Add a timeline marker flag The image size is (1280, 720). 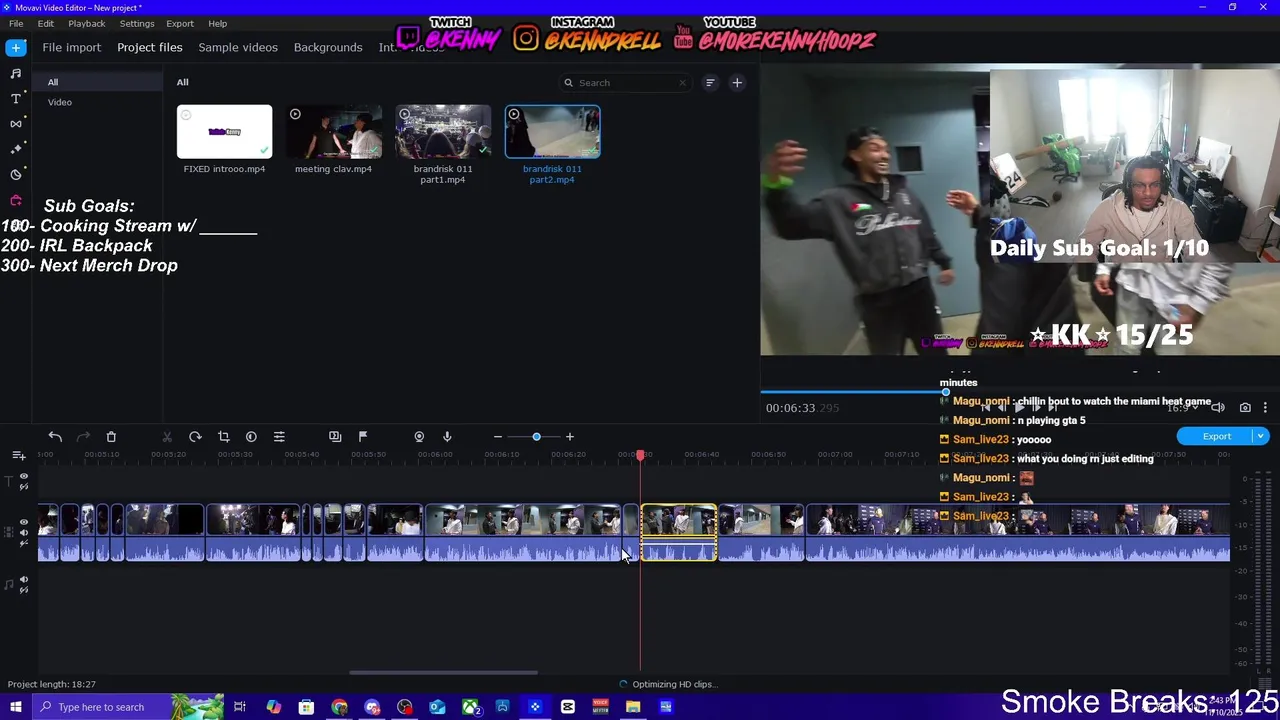(x=363, y=437)
